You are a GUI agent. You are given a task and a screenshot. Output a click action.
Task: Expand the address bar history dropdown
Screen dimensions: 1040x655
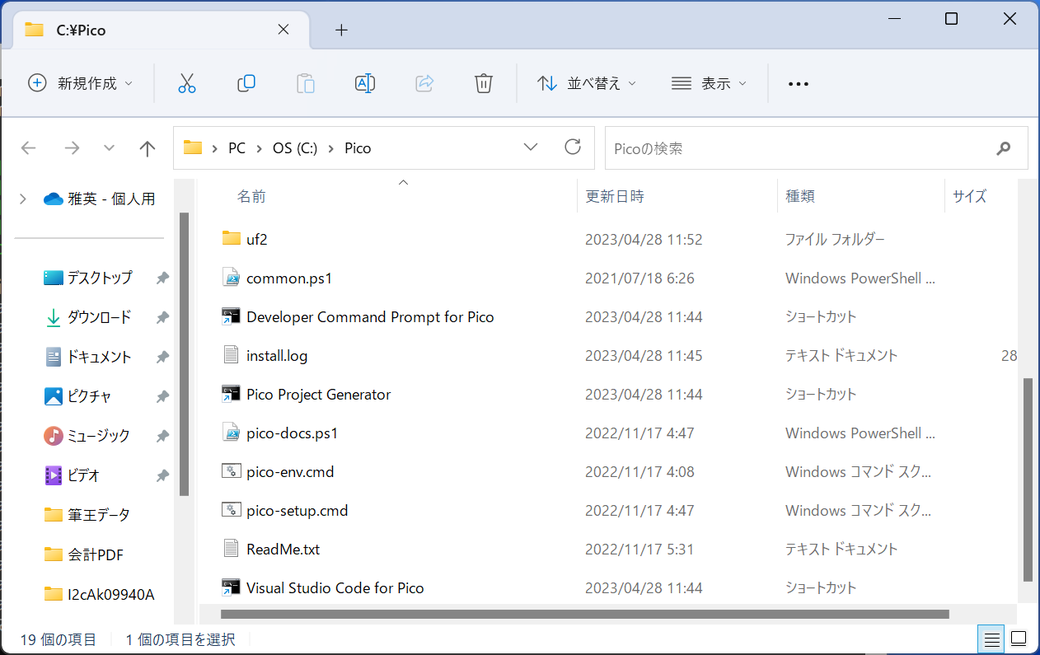tap(531, 147)
